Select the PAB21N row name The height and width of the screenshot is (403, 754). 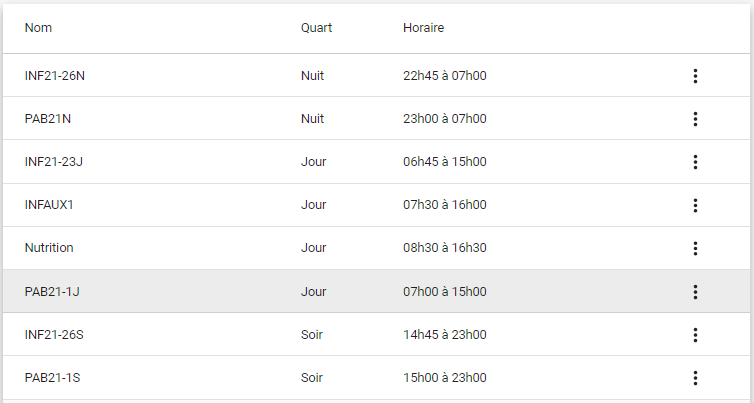click(48, 119)
